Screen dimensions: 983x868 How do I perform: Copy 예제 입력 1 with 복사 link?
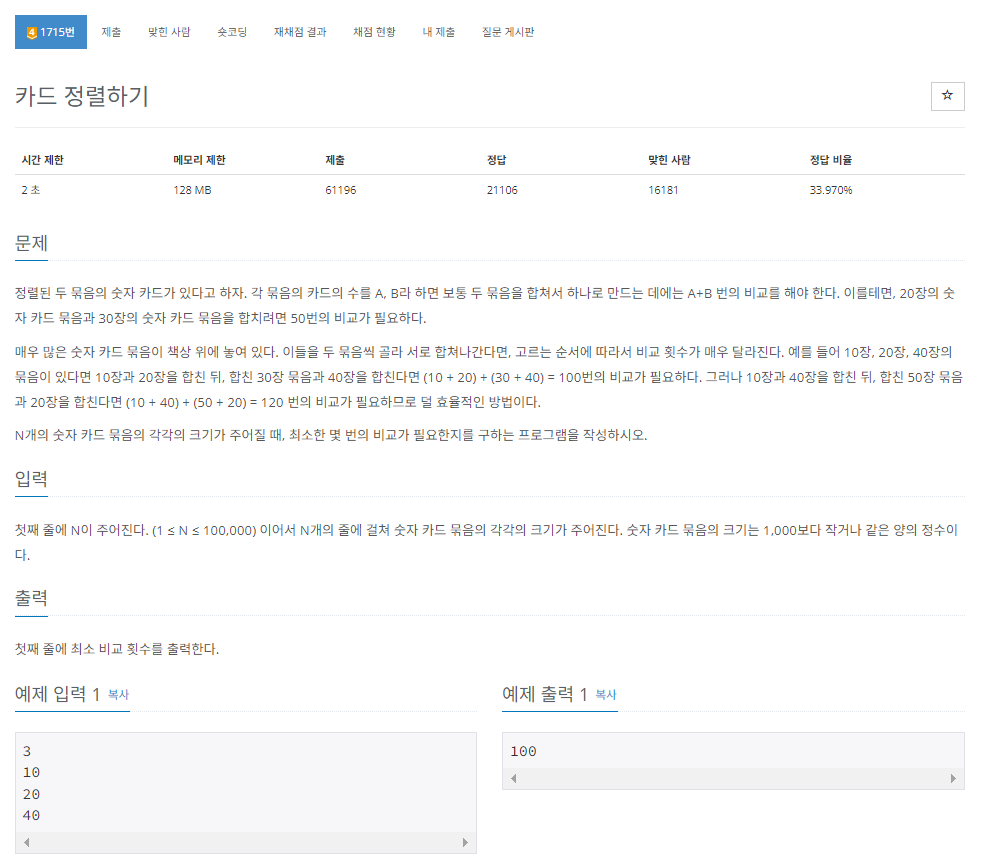(118, 694)
